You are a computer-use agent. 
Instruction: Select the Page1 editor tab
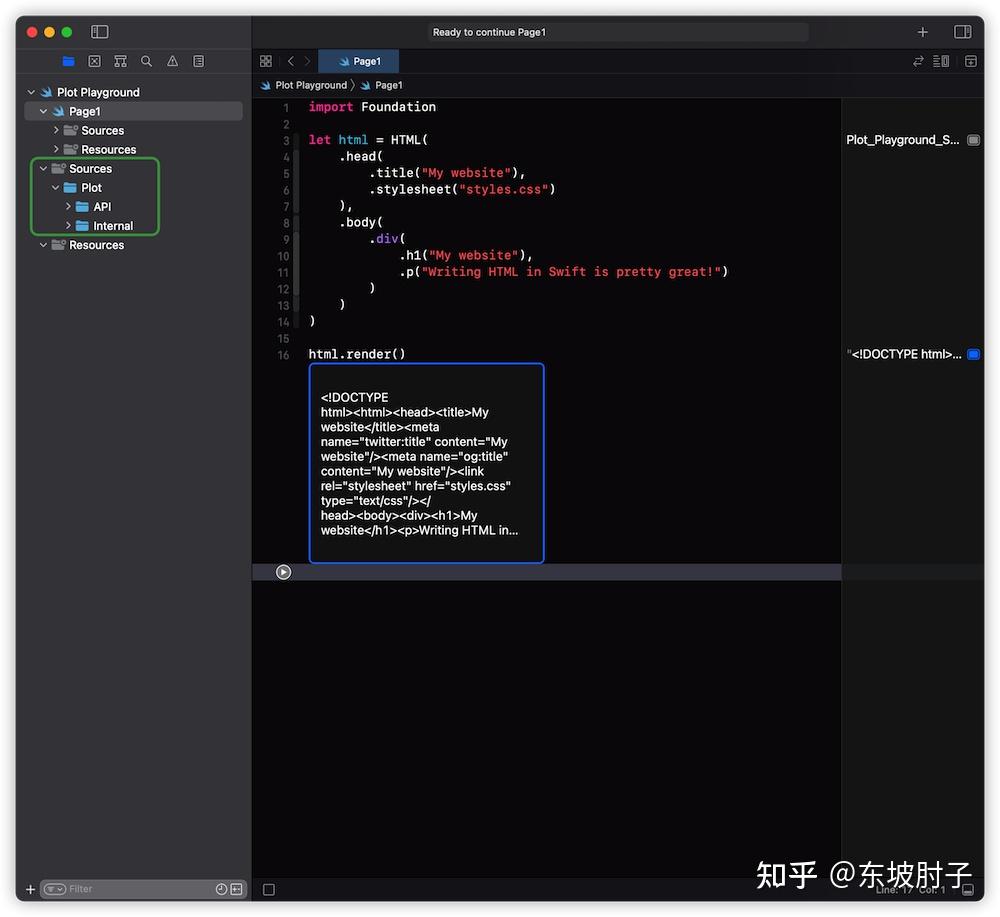[358, 61]
